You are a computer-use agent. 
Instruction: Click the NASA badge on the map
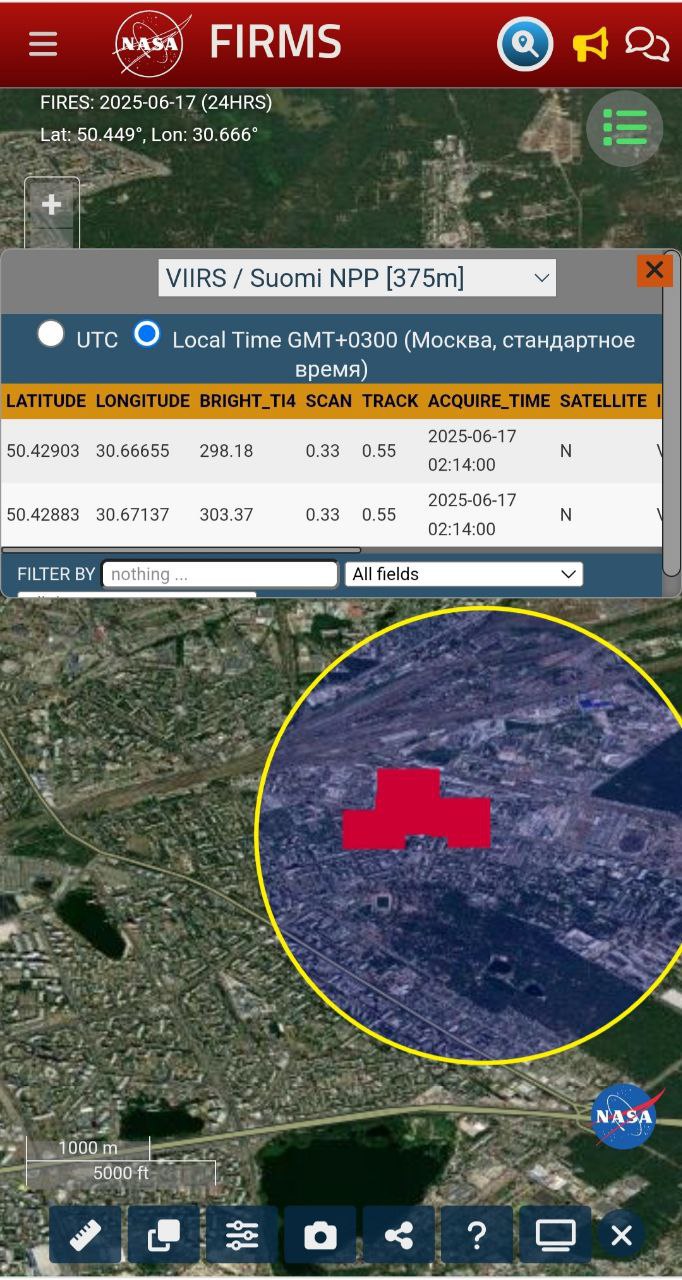point(626,1117)
